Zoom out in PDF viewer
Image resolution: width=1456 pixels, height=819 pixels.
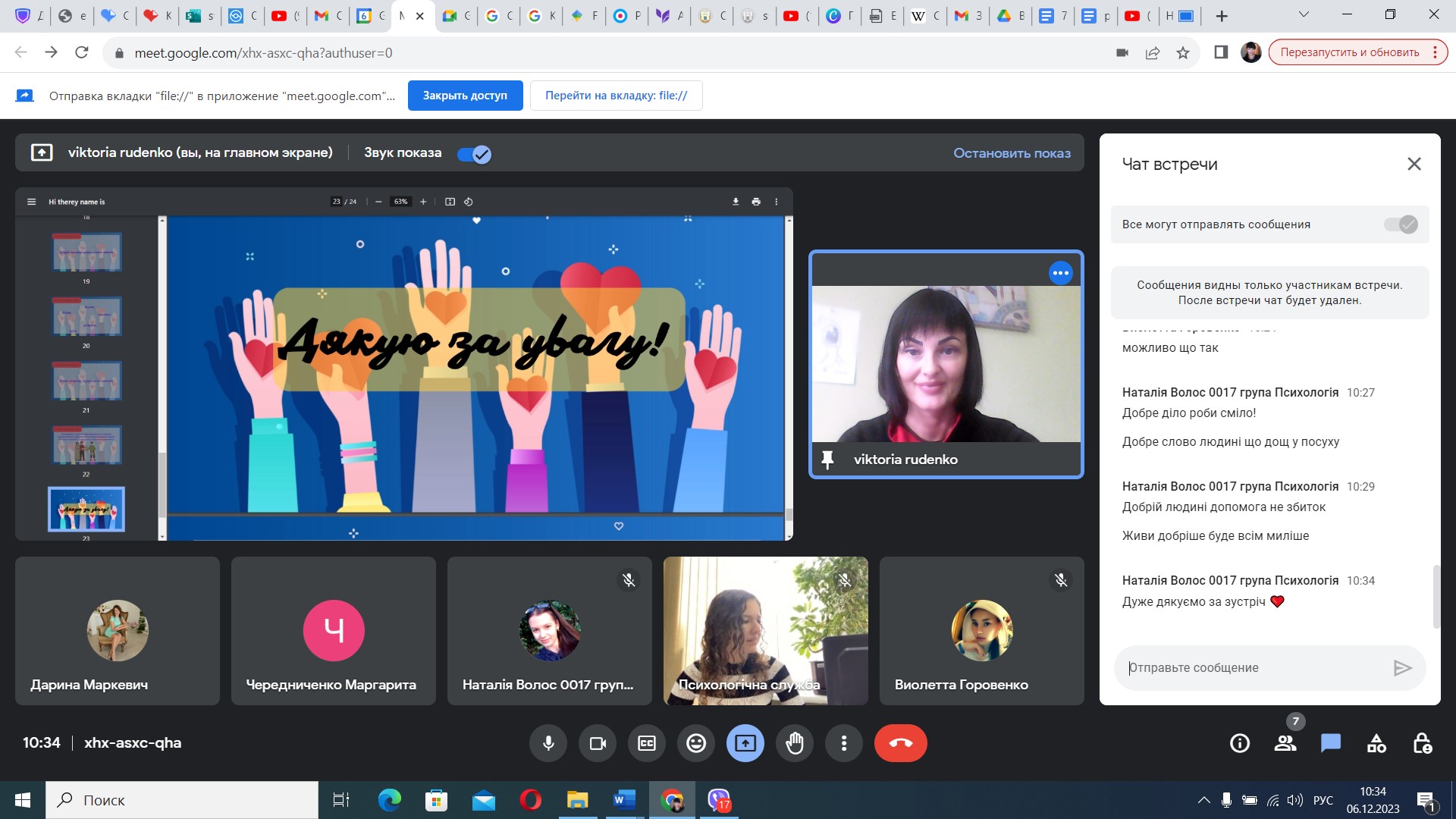pos(378,202)
